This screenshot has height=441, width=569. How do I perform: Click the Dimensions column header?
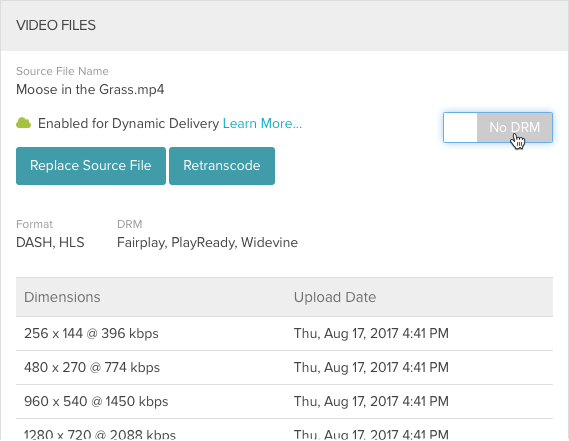coord(62,297)
